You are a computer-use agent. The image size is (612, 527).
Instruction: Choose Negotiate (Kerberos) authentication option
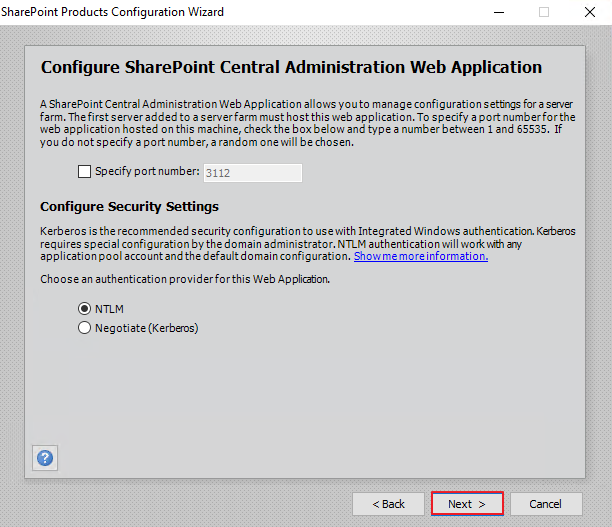click(x=84, y=328)
